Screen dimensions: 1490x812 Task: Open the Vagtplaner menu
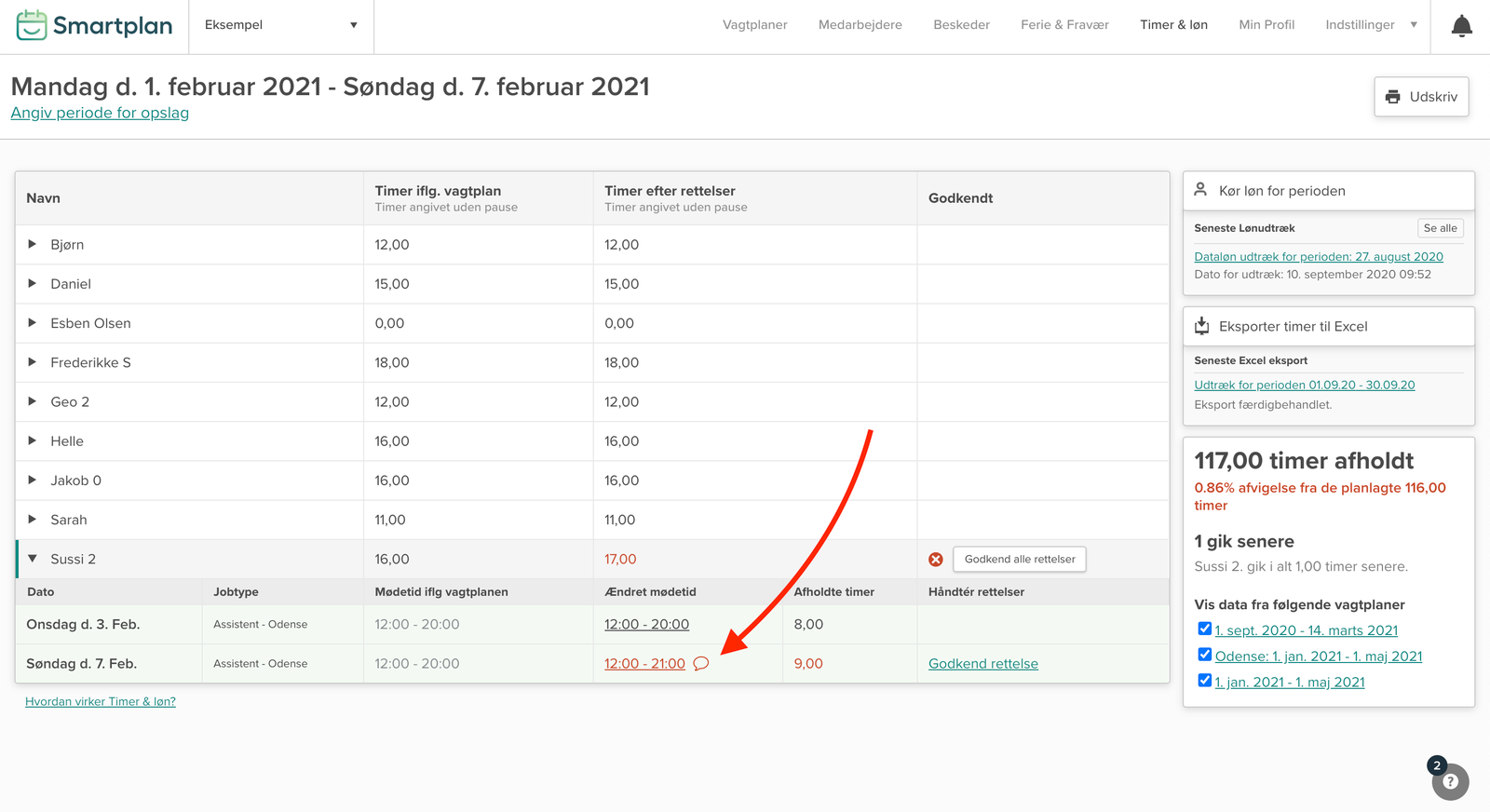[x=754, y=25]
